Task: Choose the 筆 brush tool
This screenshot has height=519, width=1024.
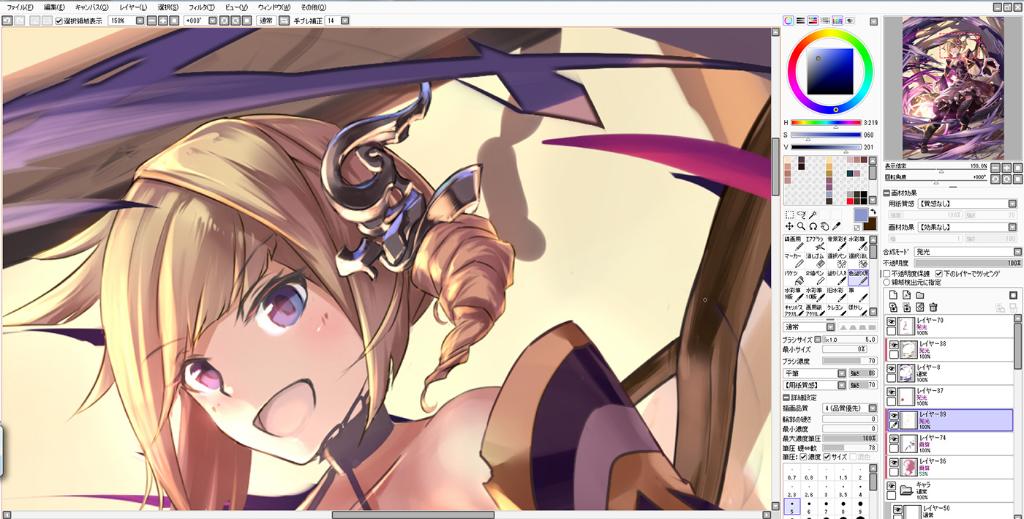Action: [x=858, y=295]
